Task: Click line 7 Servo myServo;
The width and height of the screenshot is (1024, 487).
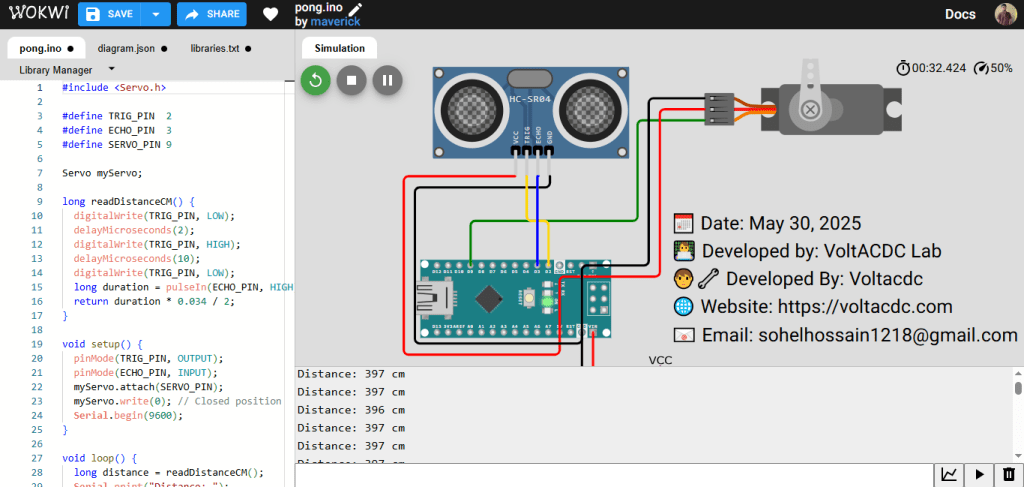Action: pyautogui.click(x=102, y=173)
